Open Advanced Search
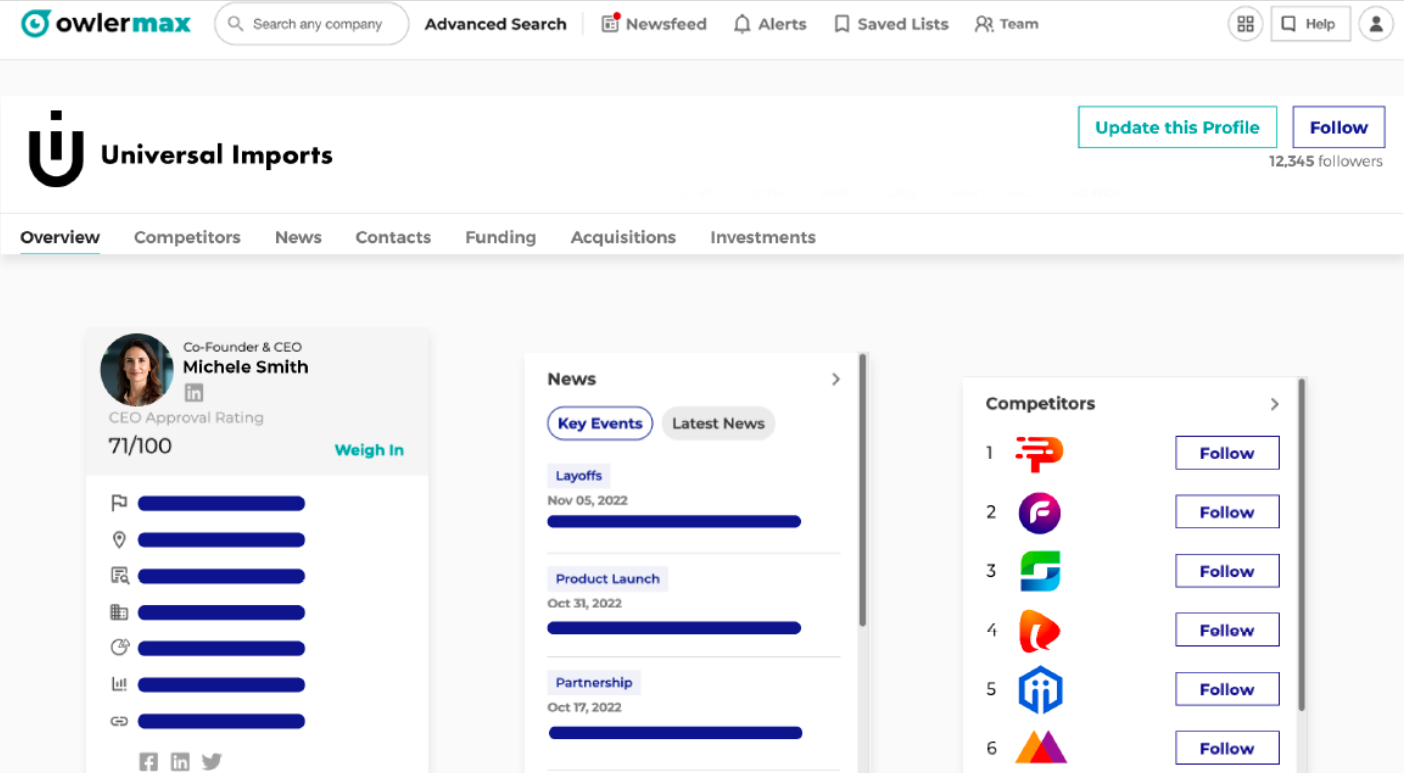This screenshot has height=773, width=1404. [x=495, y=24]
